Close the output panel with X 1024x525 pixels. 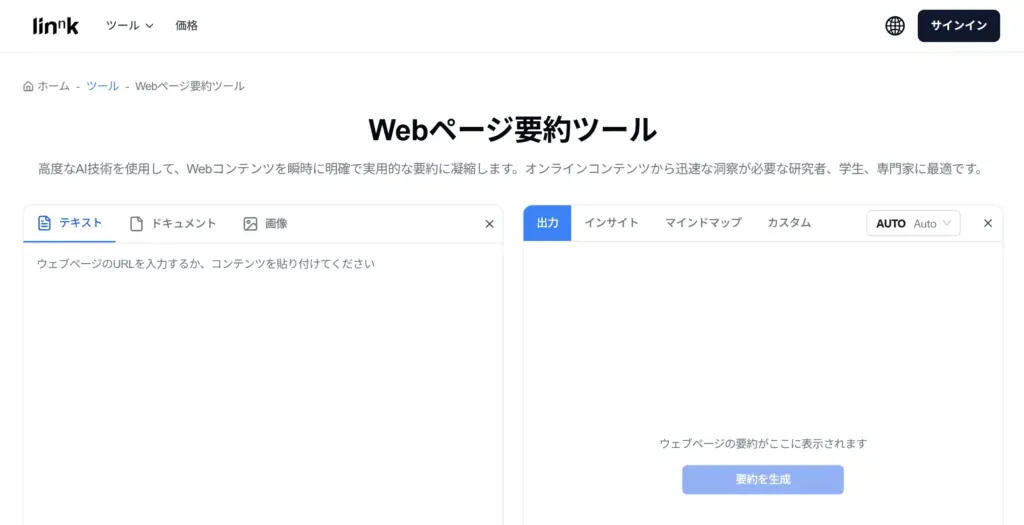[x=988, y=223]
